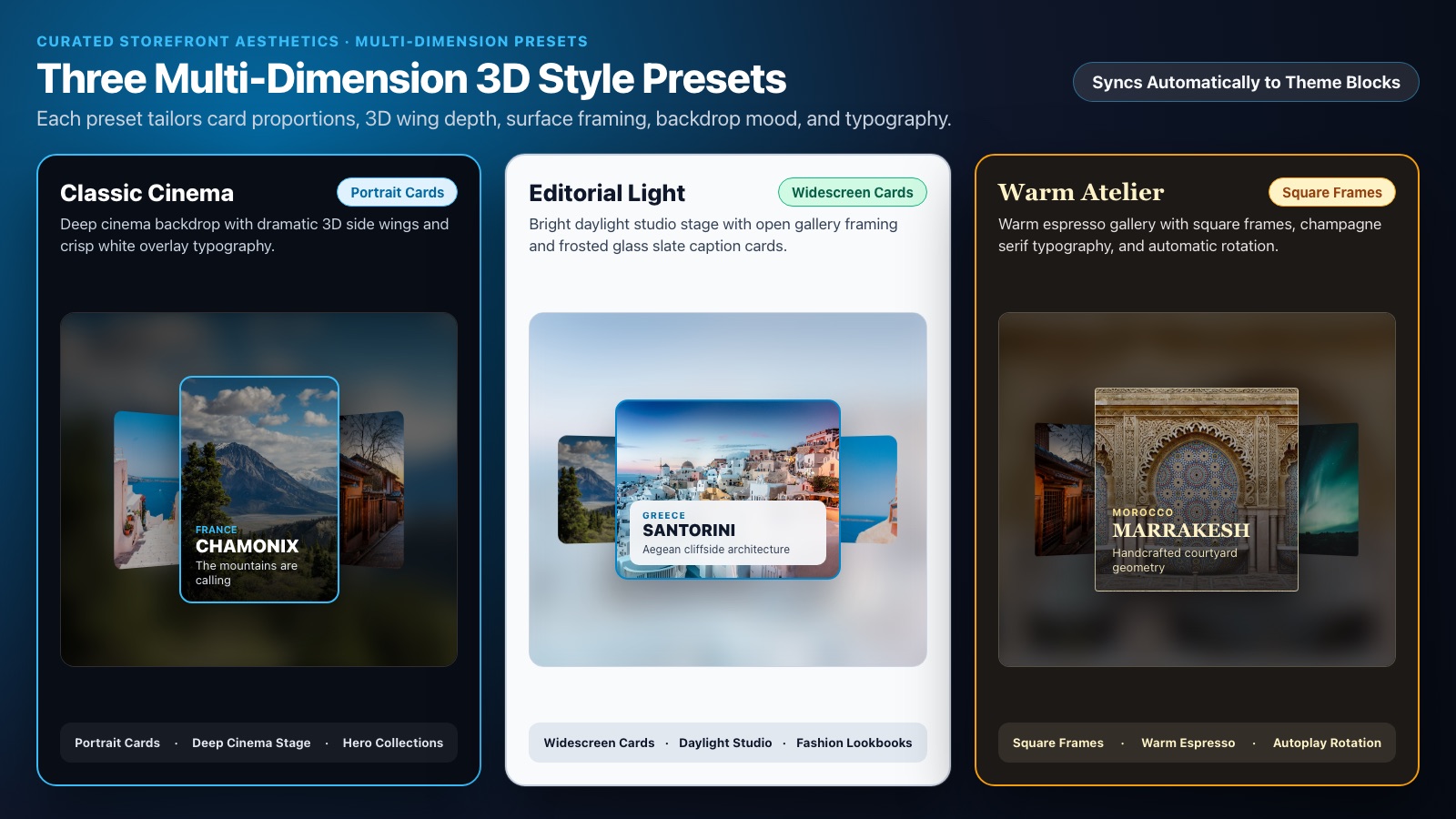Click the GREECE label above Santorini
The height and width of the screenshot is (819, 1456).
pos(664,515)
